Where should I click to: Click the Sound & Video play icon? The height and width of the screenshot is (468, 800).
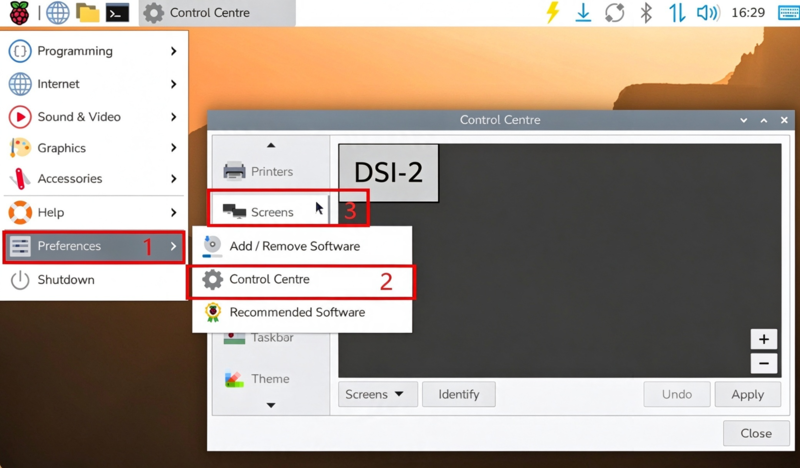[20, 117]
